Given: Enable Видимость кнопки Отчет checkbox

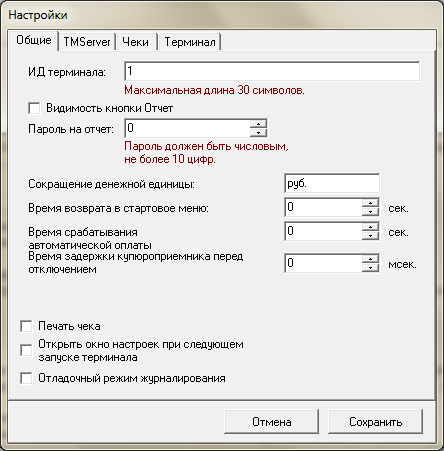Looking at the screenshot, I should click(34, 108).
